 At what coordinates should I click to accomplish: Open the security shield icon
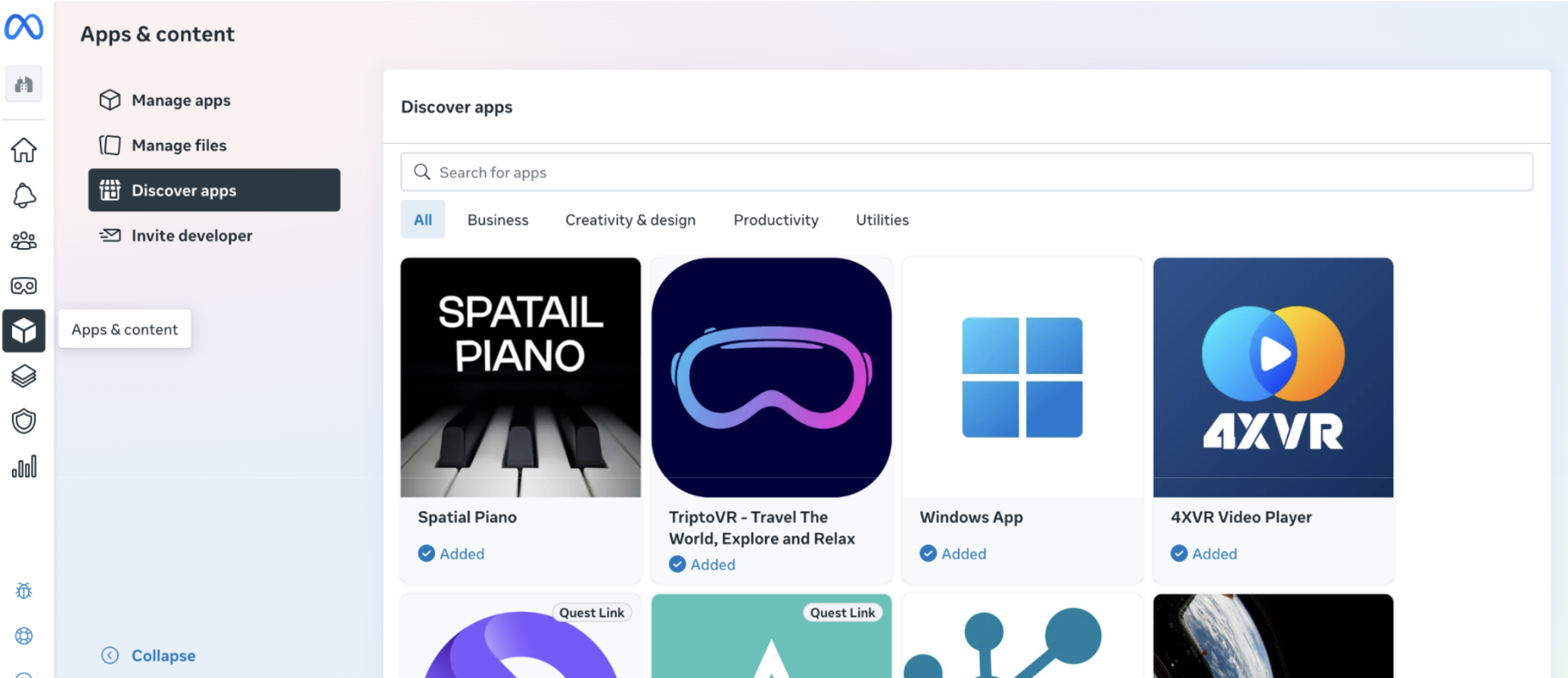click(23, 421)
